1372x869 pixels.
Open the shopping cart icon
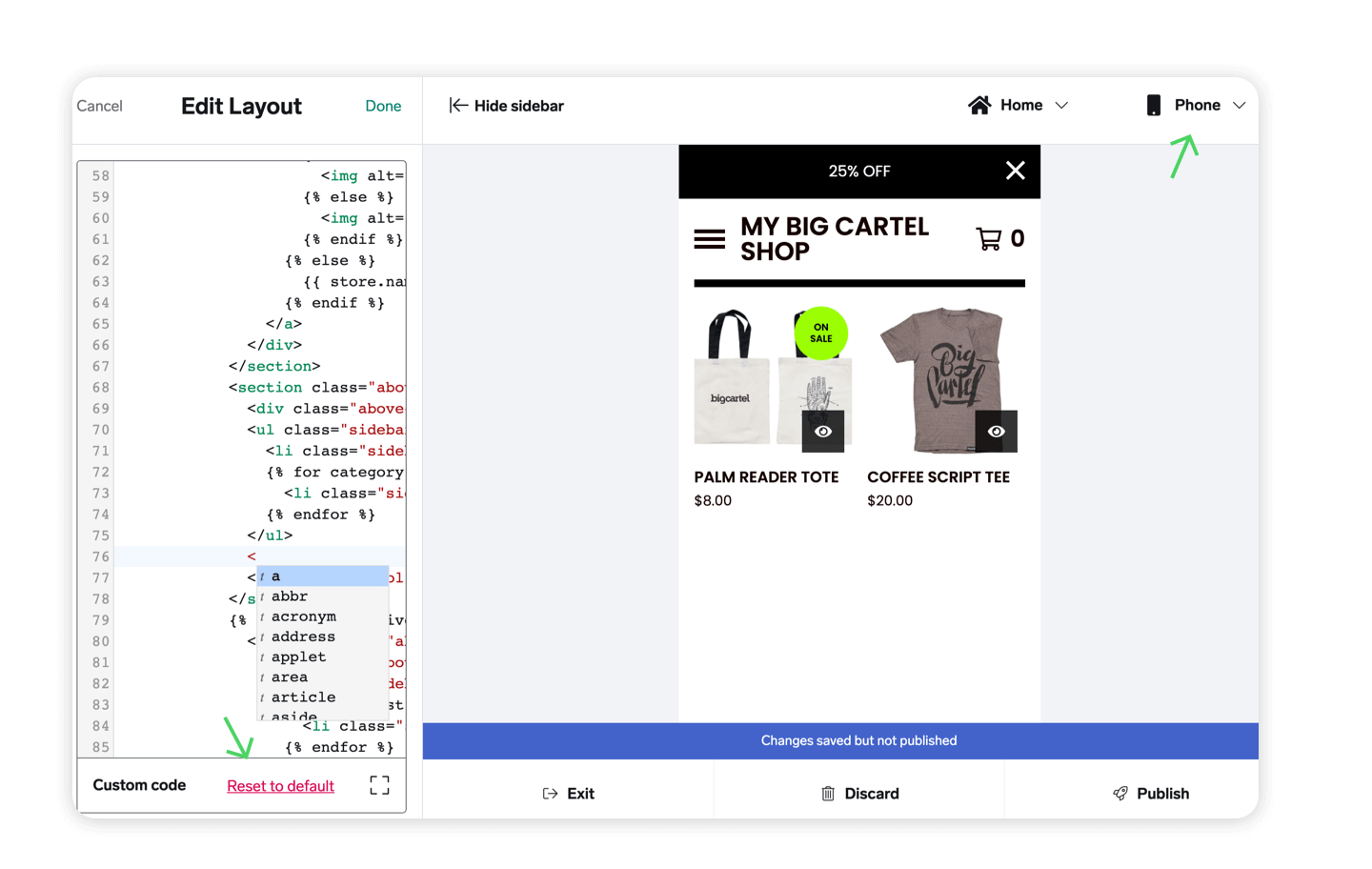tap(989, 238)
